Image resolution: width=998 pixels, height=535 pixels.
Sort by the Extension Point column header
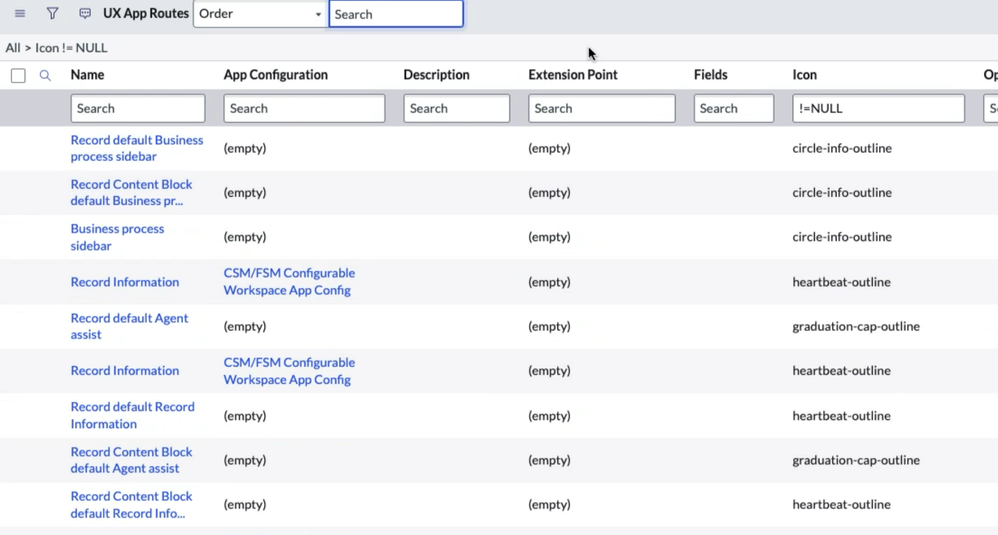click(573, 74)
